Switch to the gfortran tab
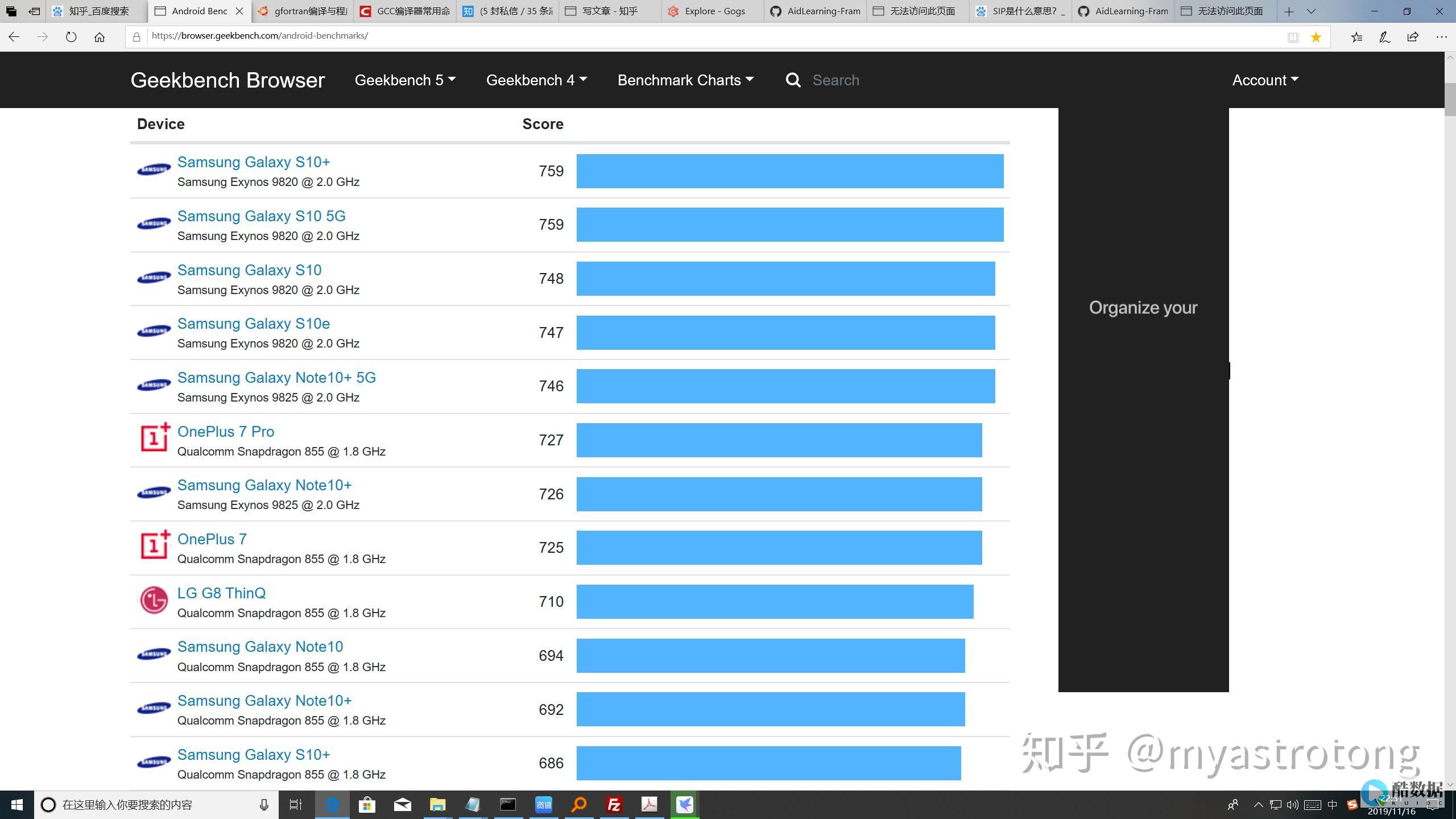The height and width of the screenshot is (819, 1456). tap(302, 11)
